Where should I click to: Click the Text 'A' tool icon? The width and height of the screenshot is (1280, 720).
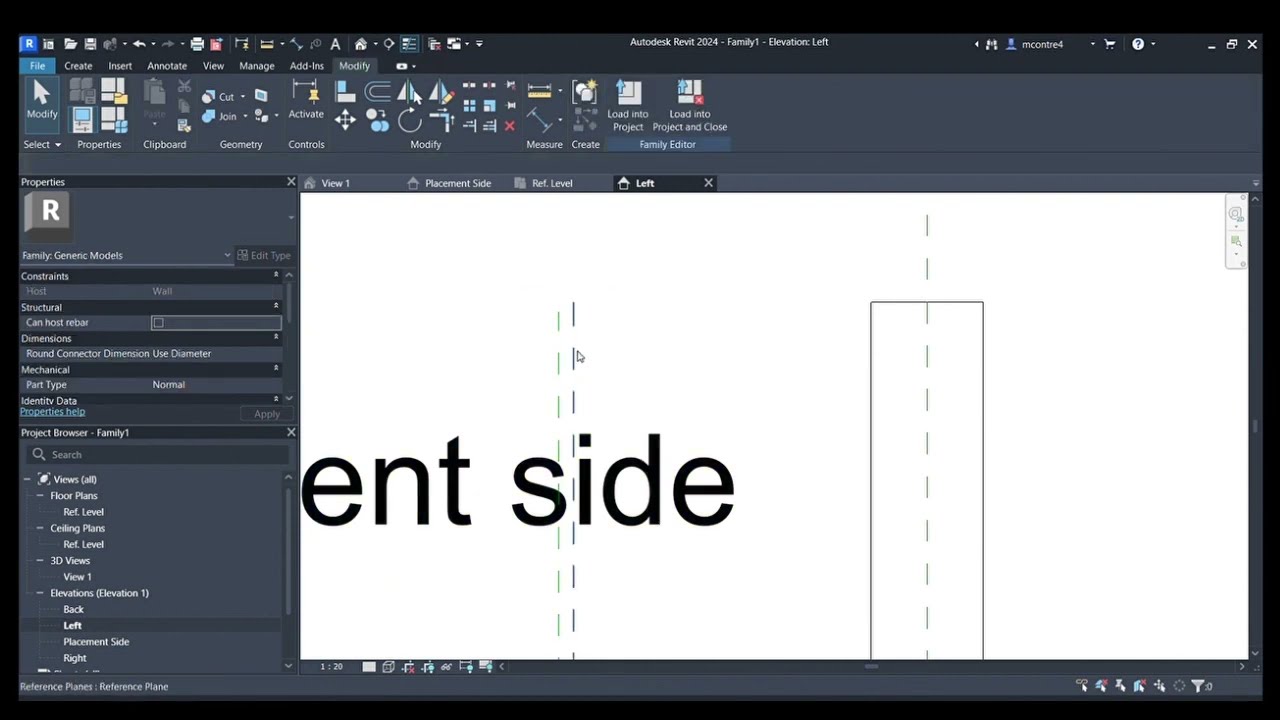(335, 44)
